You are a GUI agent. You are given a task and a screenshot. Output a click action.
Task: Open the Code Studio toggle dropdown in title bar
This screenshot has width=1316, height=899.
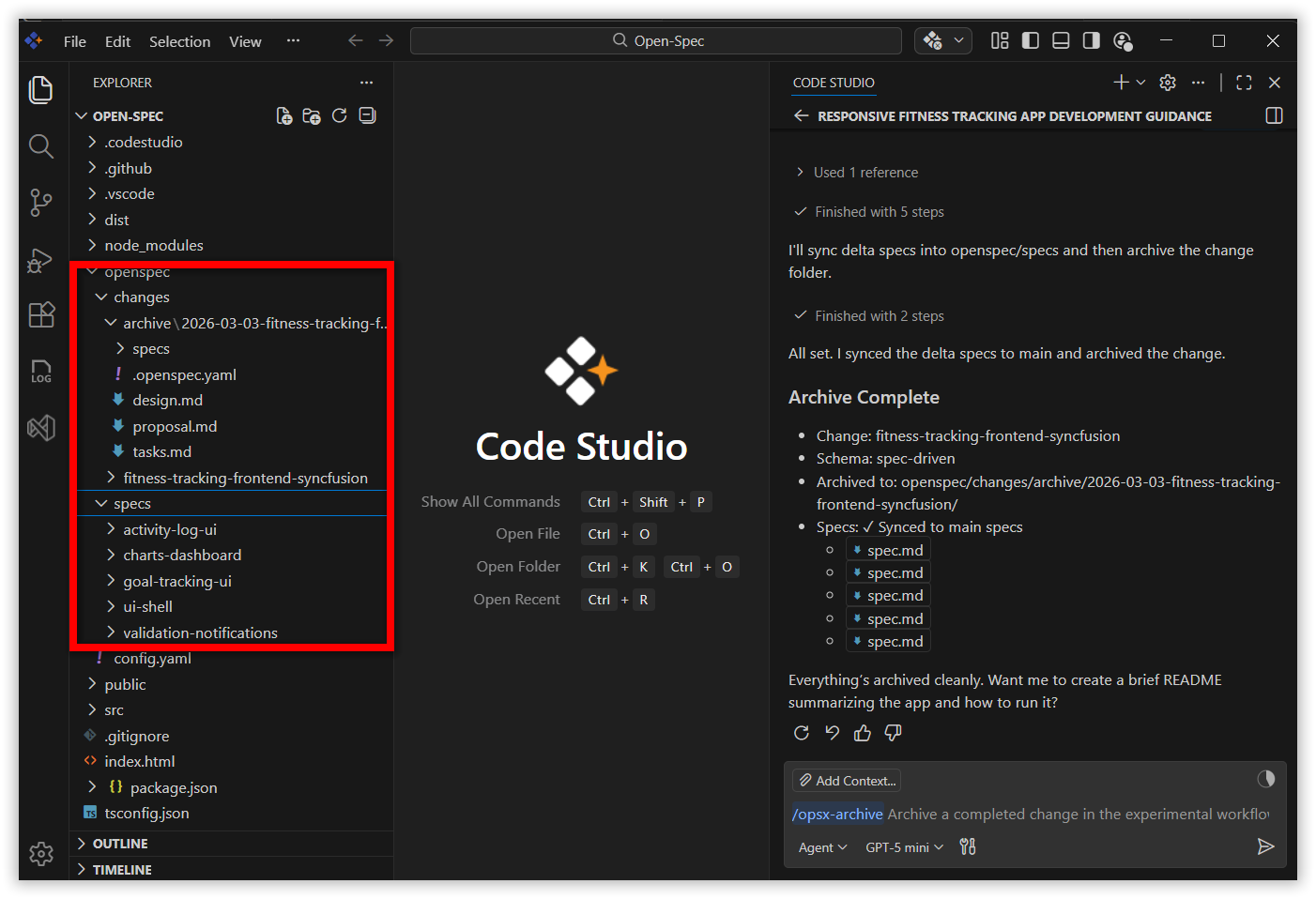pos(958,40)
